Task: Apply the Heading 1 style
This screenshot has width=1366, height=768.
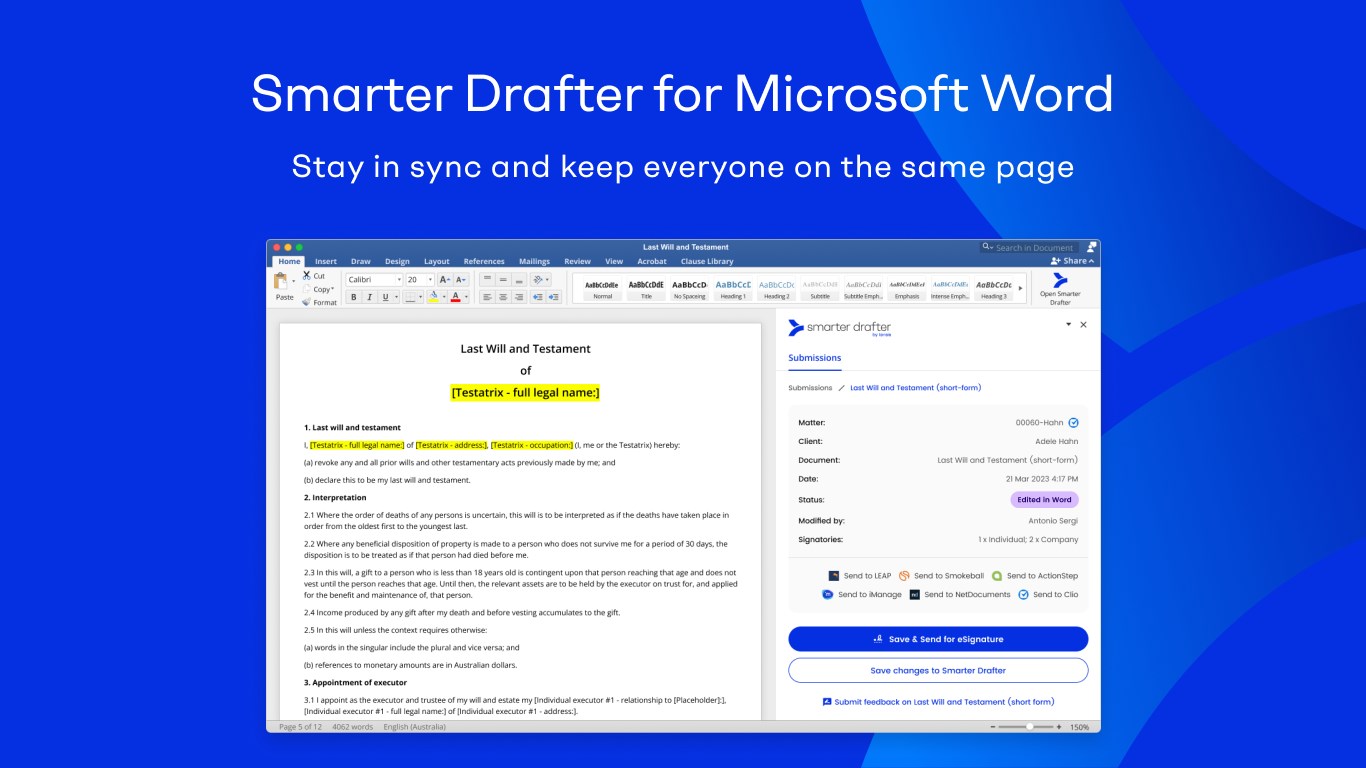Action: coord(733,289)
